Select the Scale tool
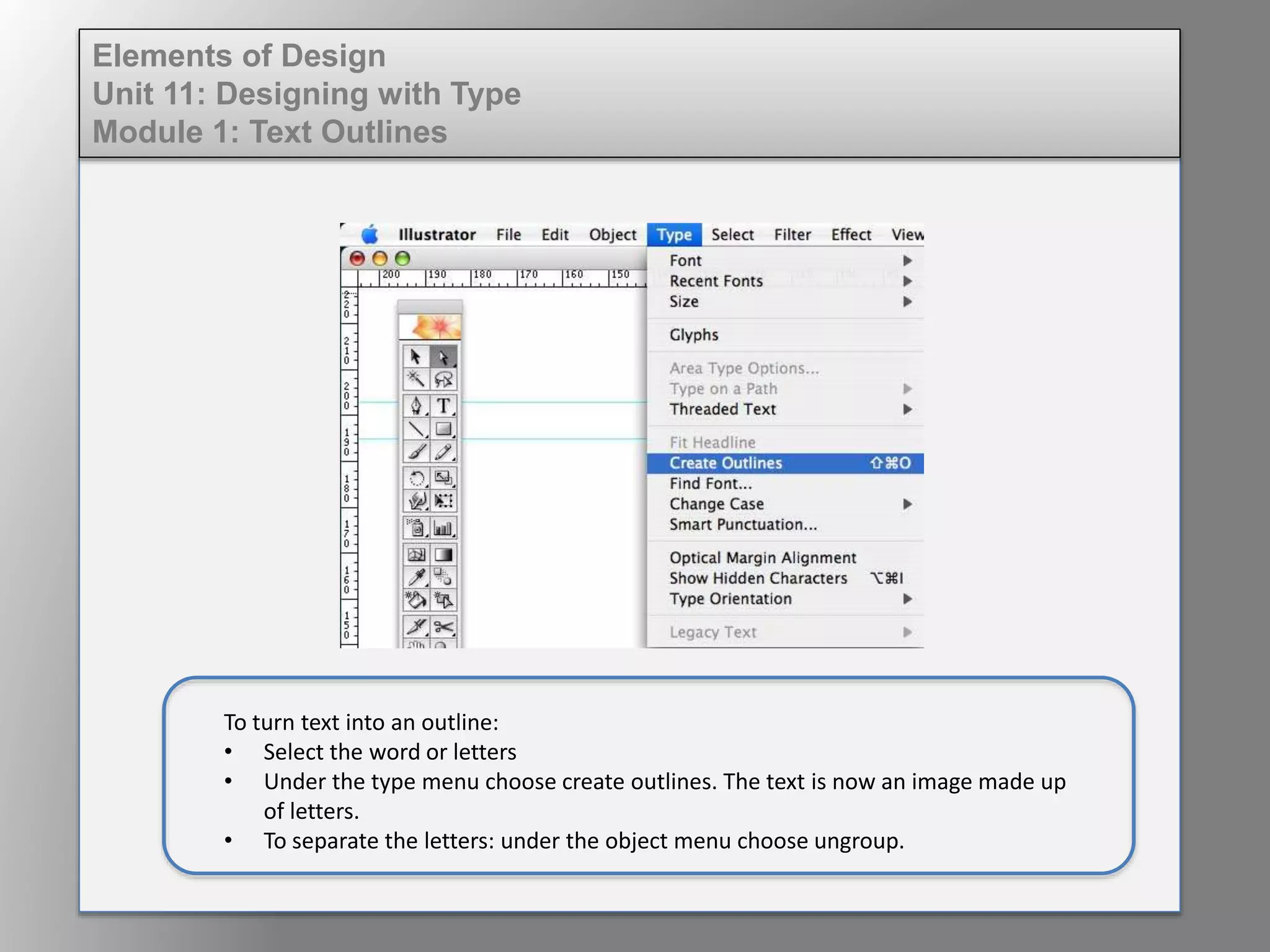The width and height of the screenshot is (1270, 952). click(443, 478)
